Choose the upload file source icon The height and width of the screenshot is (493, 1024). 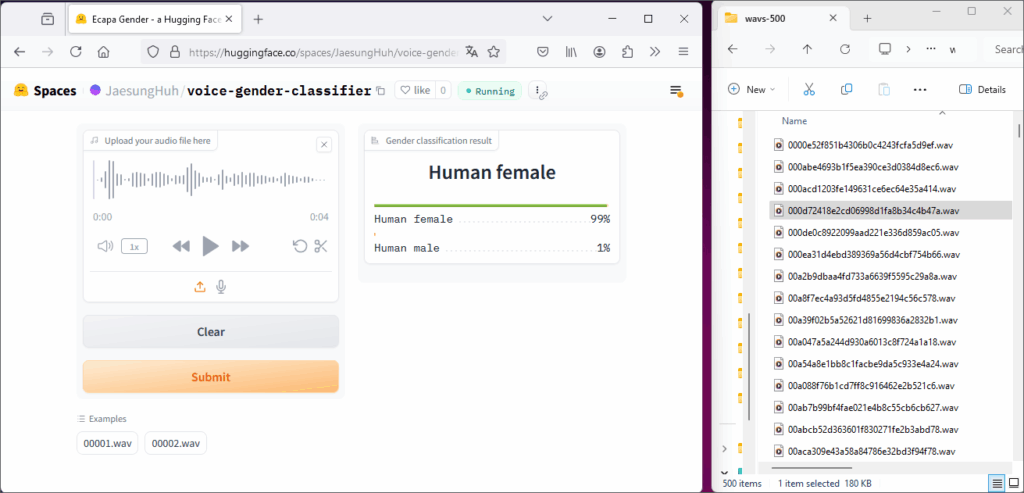click(200, 287)
